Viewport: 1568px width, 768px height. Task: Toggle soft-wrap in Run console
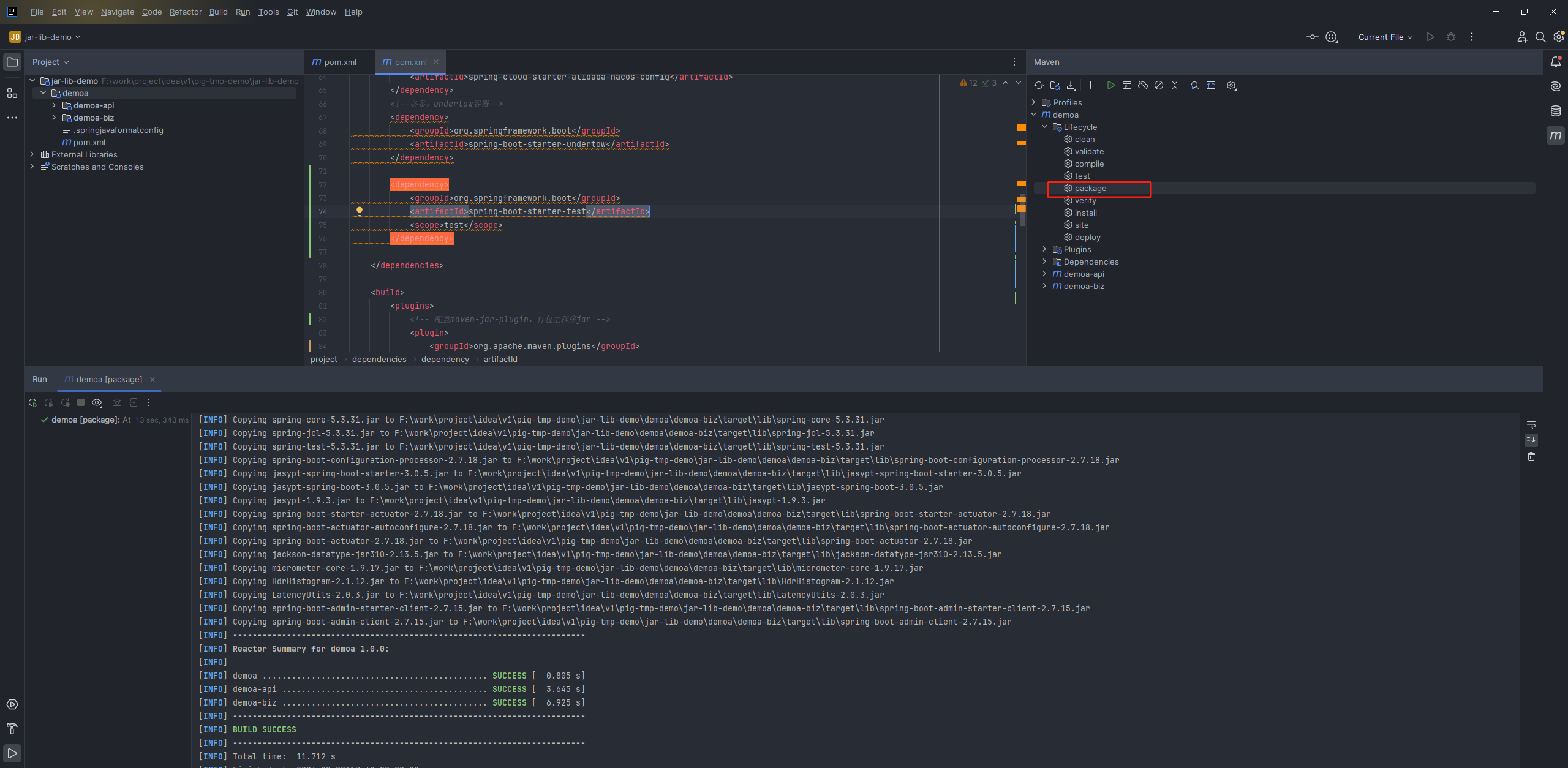pos(1531,425)
